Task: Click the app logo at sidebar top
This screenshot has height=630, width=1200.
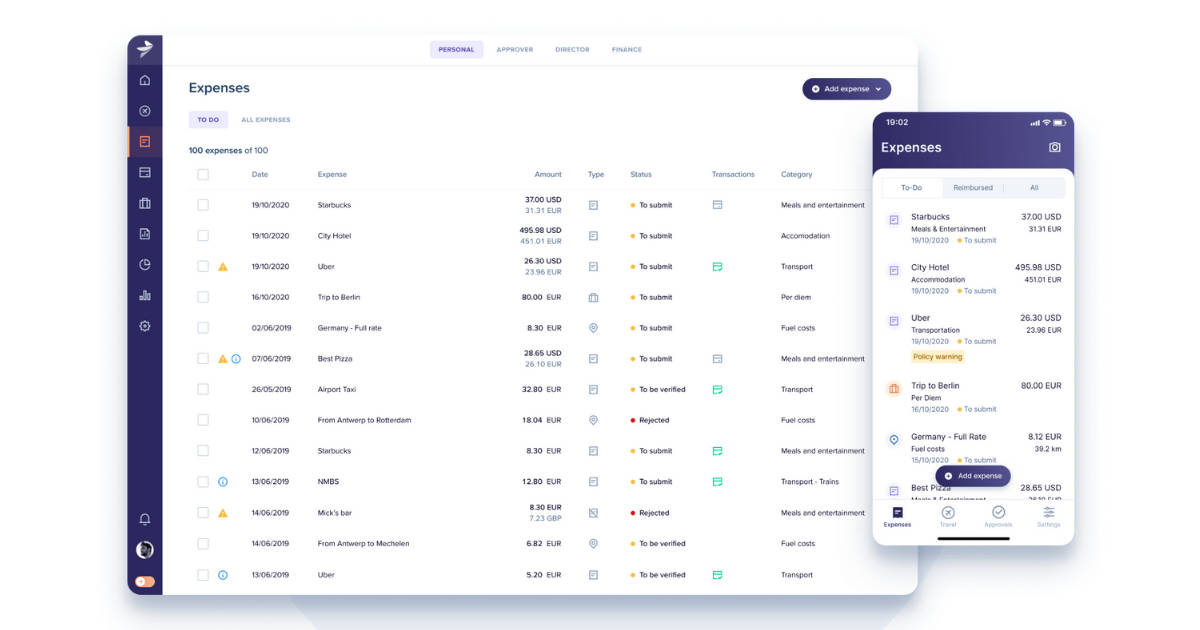Action: [x=145, y=48]
